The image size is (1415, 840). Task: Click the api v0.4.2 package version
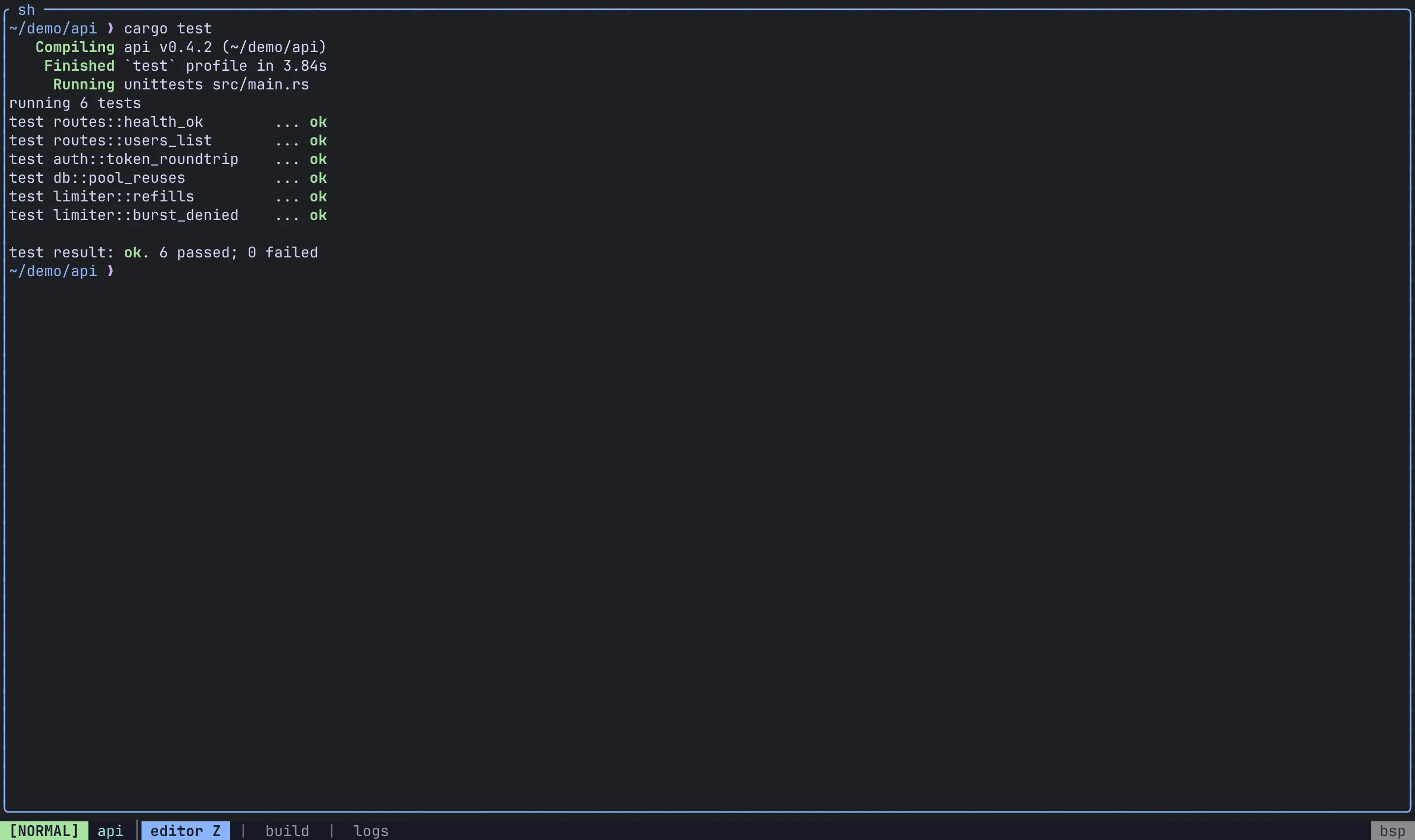[168, 47]
